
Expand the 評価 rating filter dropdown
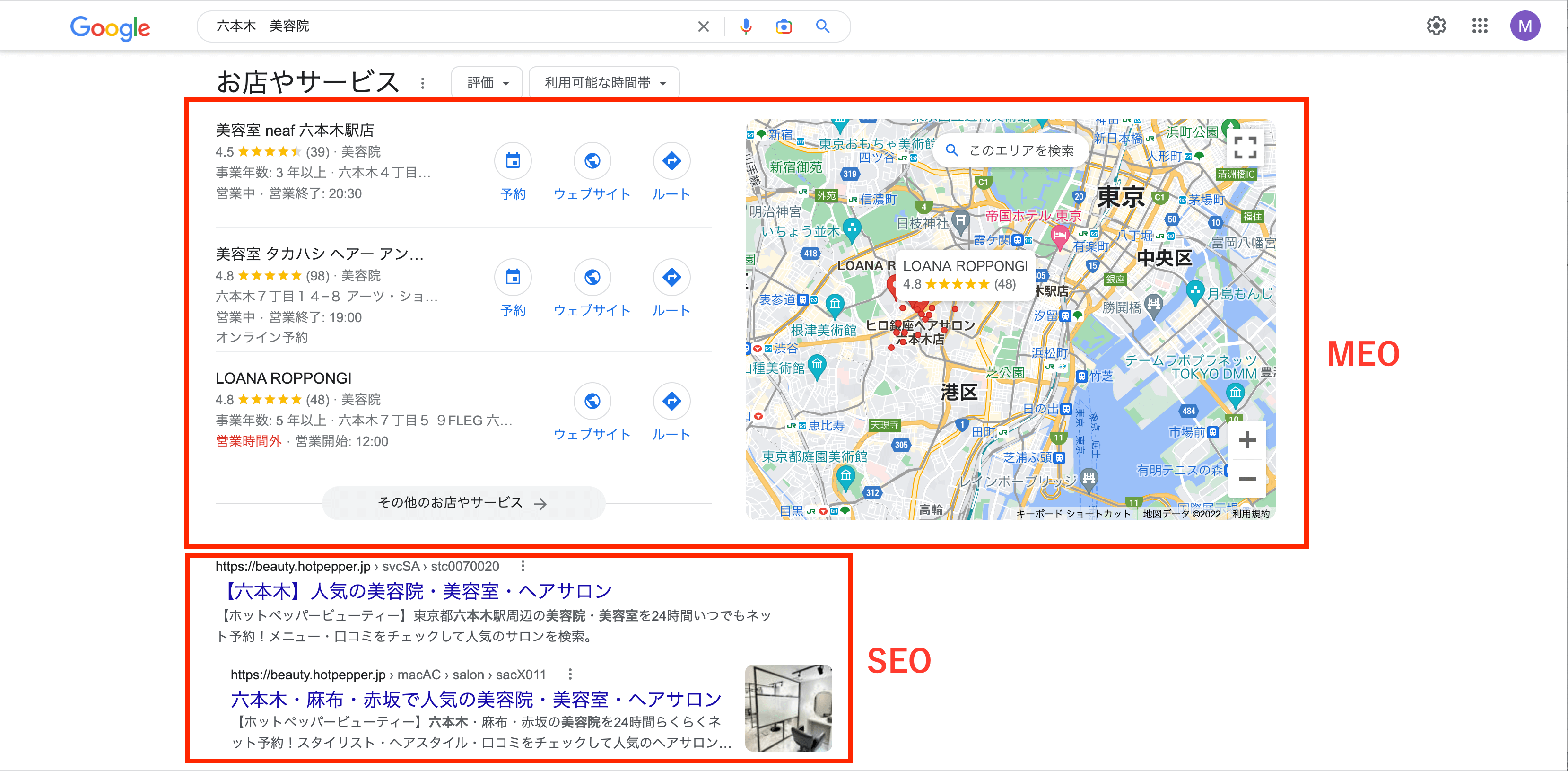[x=487, y=83]
